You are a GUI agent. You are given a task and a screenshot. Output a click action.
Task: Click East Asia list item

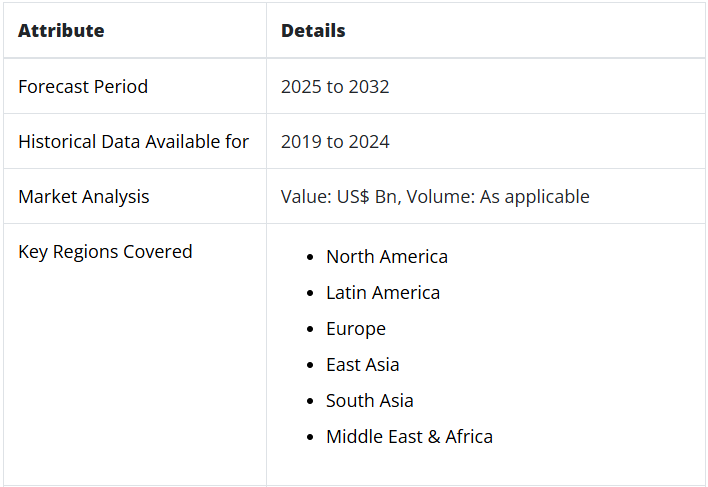click(363, 365)
